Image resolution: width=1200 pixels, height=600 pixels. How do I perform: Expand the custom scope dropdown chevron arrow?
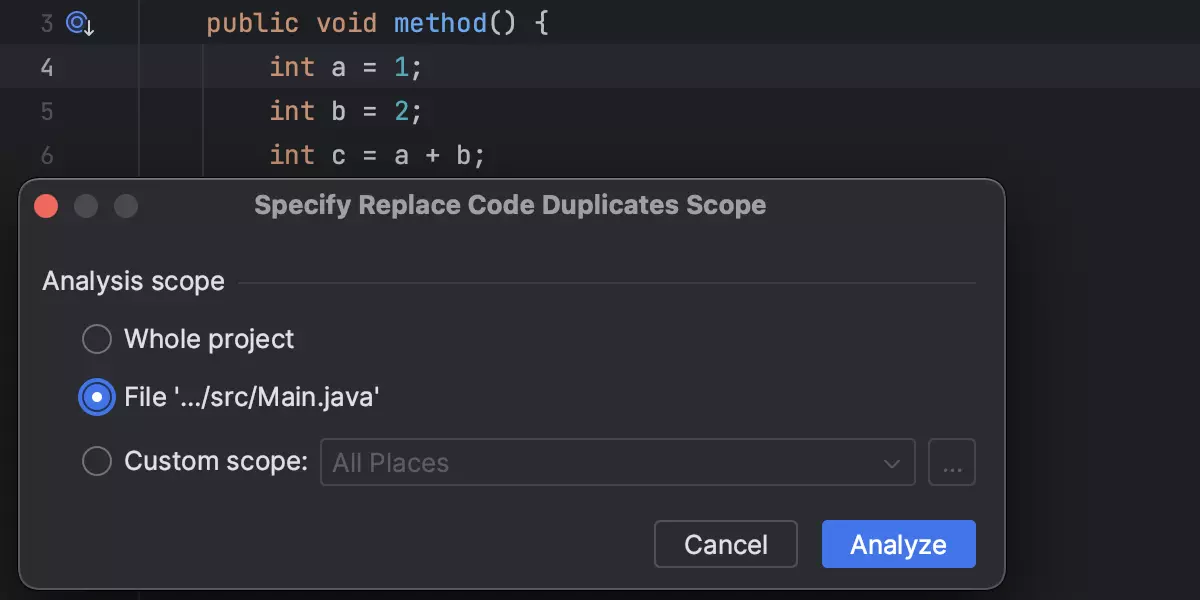[891, 463]
